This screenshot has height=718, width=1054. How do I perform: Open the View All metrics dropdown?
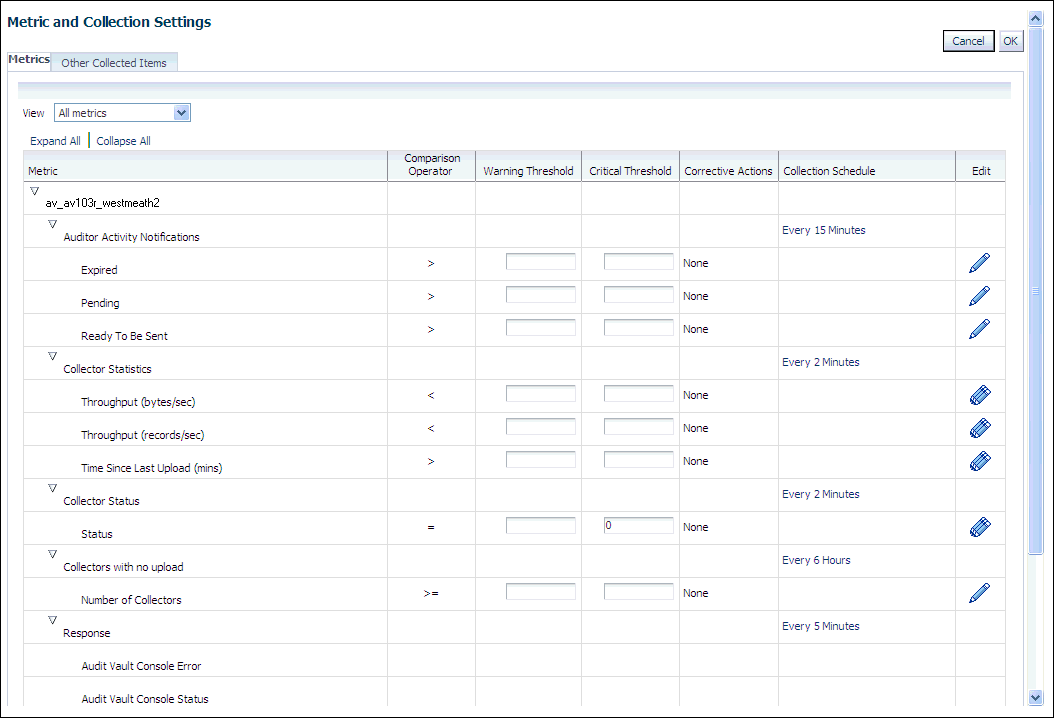122,113
